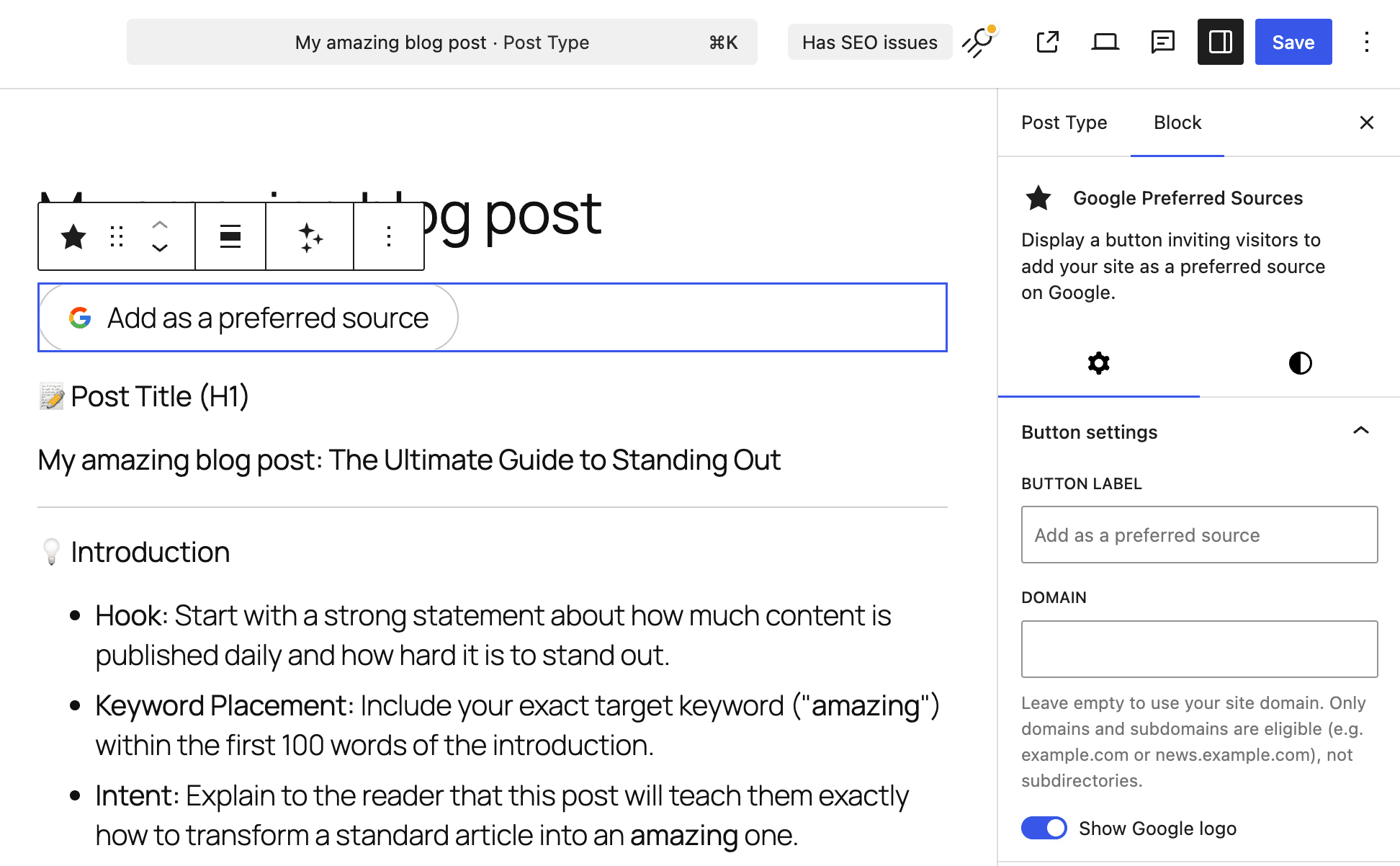Click the Save button
Image resolution: width=1400 pixels, height=866 pixels.
pos(1293,42)
